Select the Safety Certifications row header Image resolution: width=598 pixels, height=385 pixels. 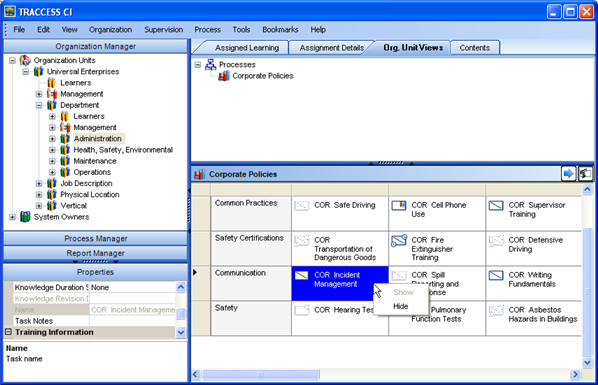(x=251, y=248)
